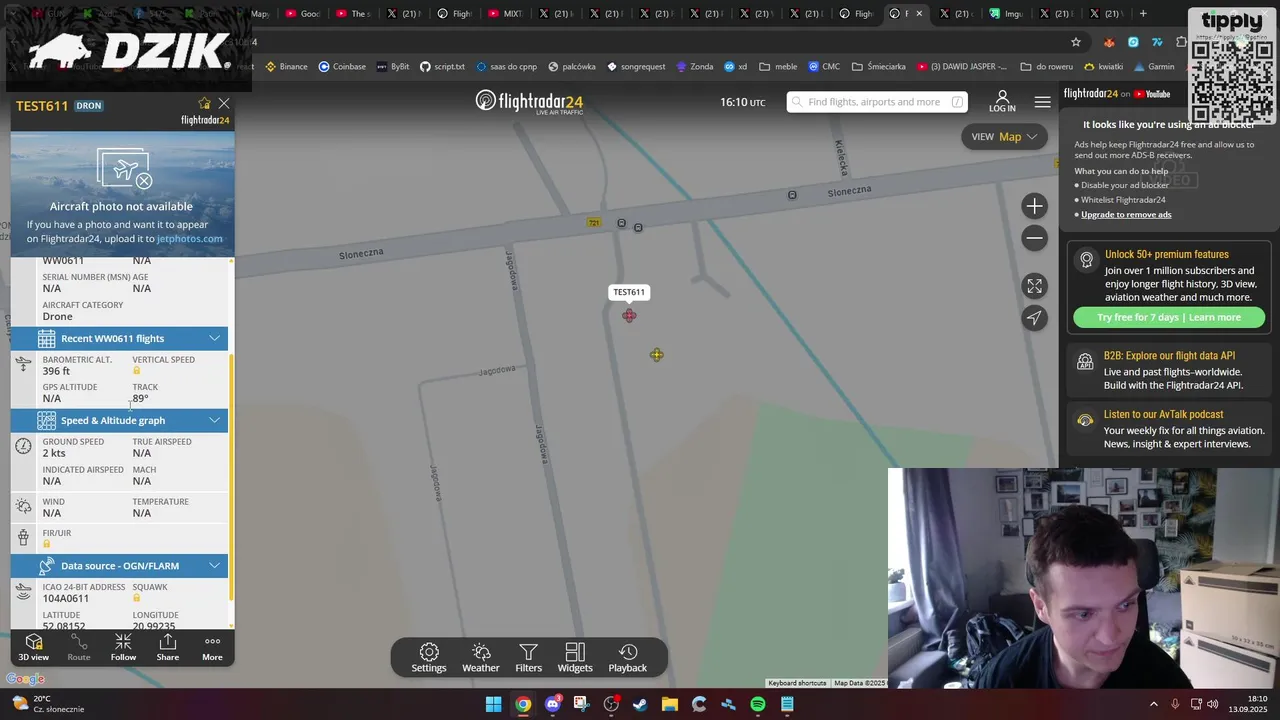Bookmark this page with the star
The width and height of the screenshot is (1280, 720).
1076,42
